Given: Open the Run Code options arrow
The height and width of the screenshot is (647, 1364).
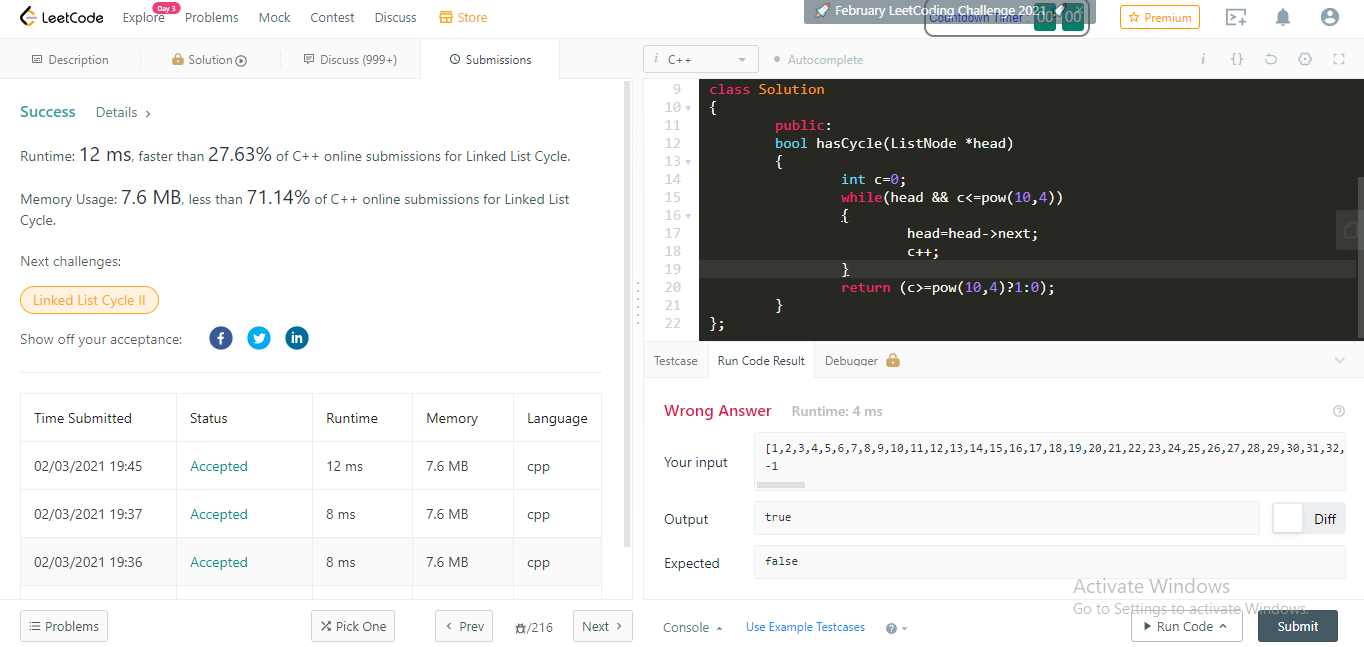Looking at the screenshot, I should point(1223,627).
